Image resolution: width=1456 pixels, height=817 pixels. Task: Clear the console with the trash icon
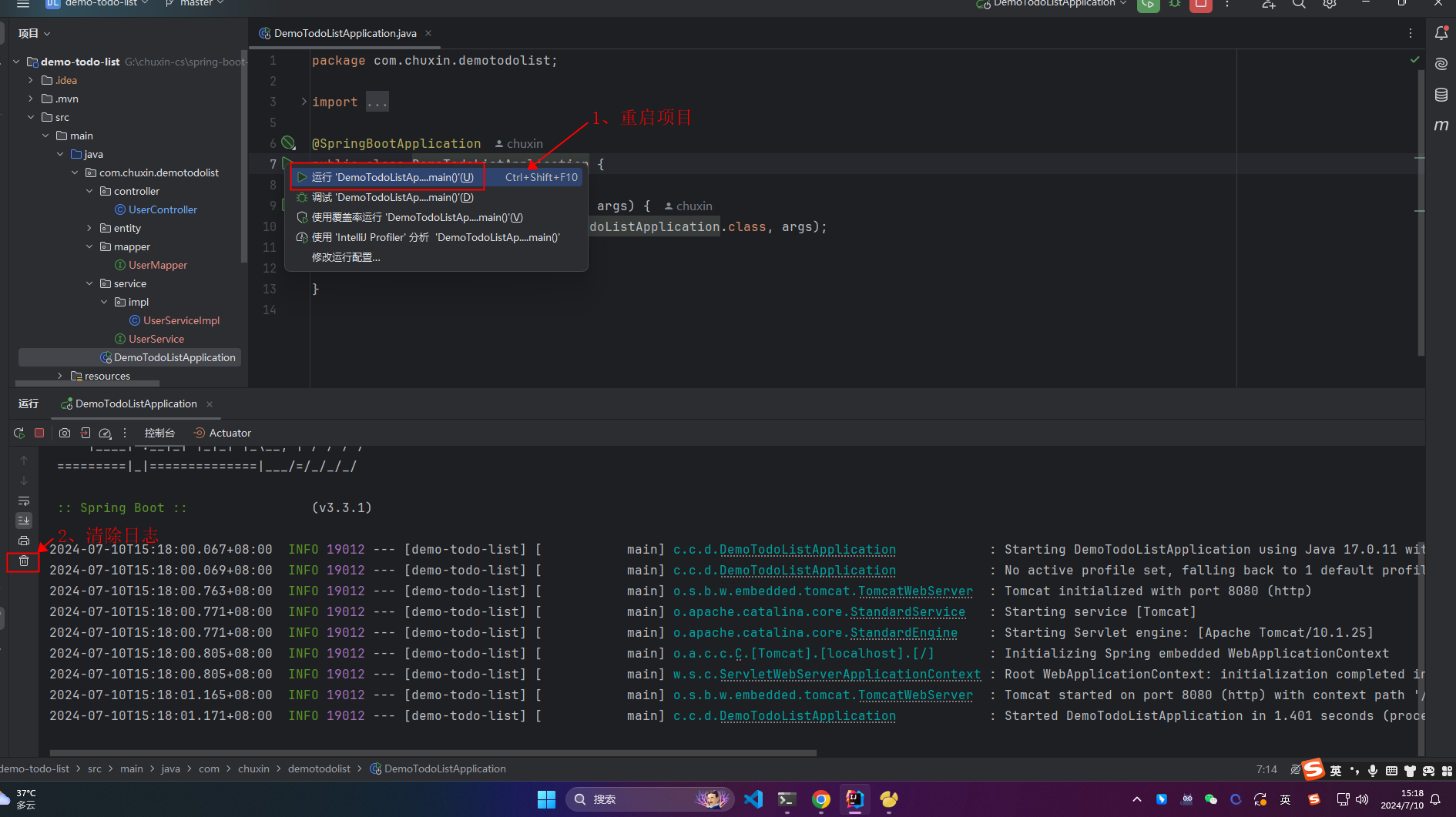24,561
